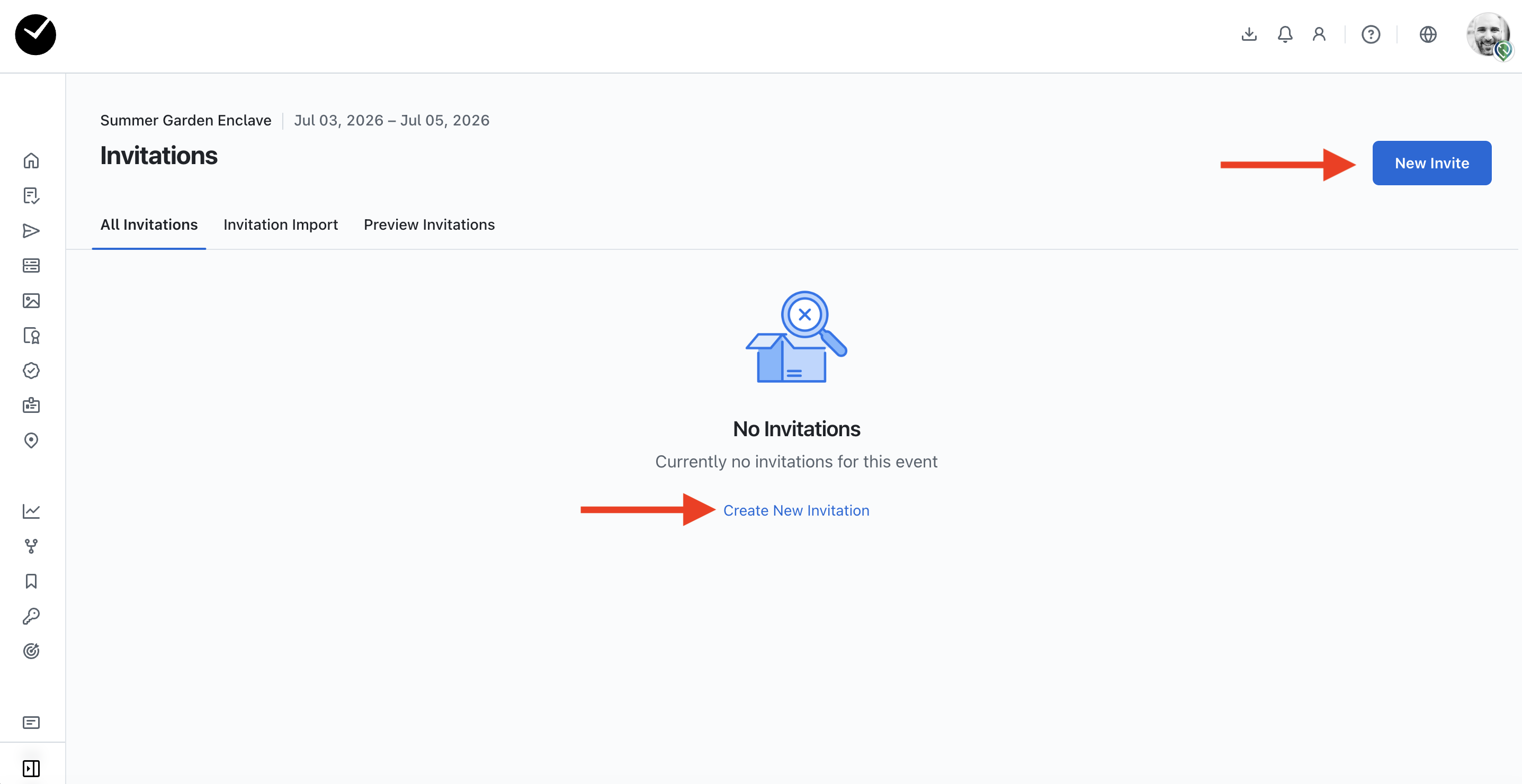Open the globe language selector
The image size is (1522, 784).
pos(1427,34)
